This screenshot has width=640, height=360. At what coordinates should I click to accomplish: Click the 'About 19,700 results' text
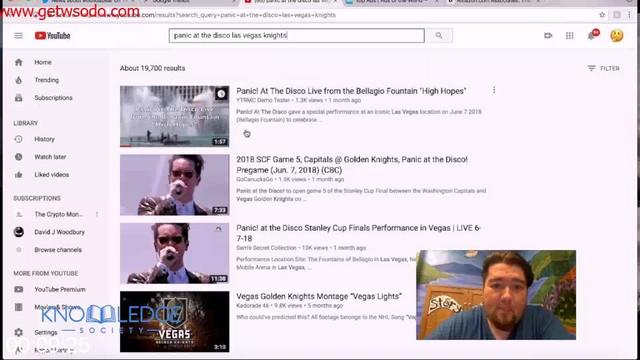152,68
